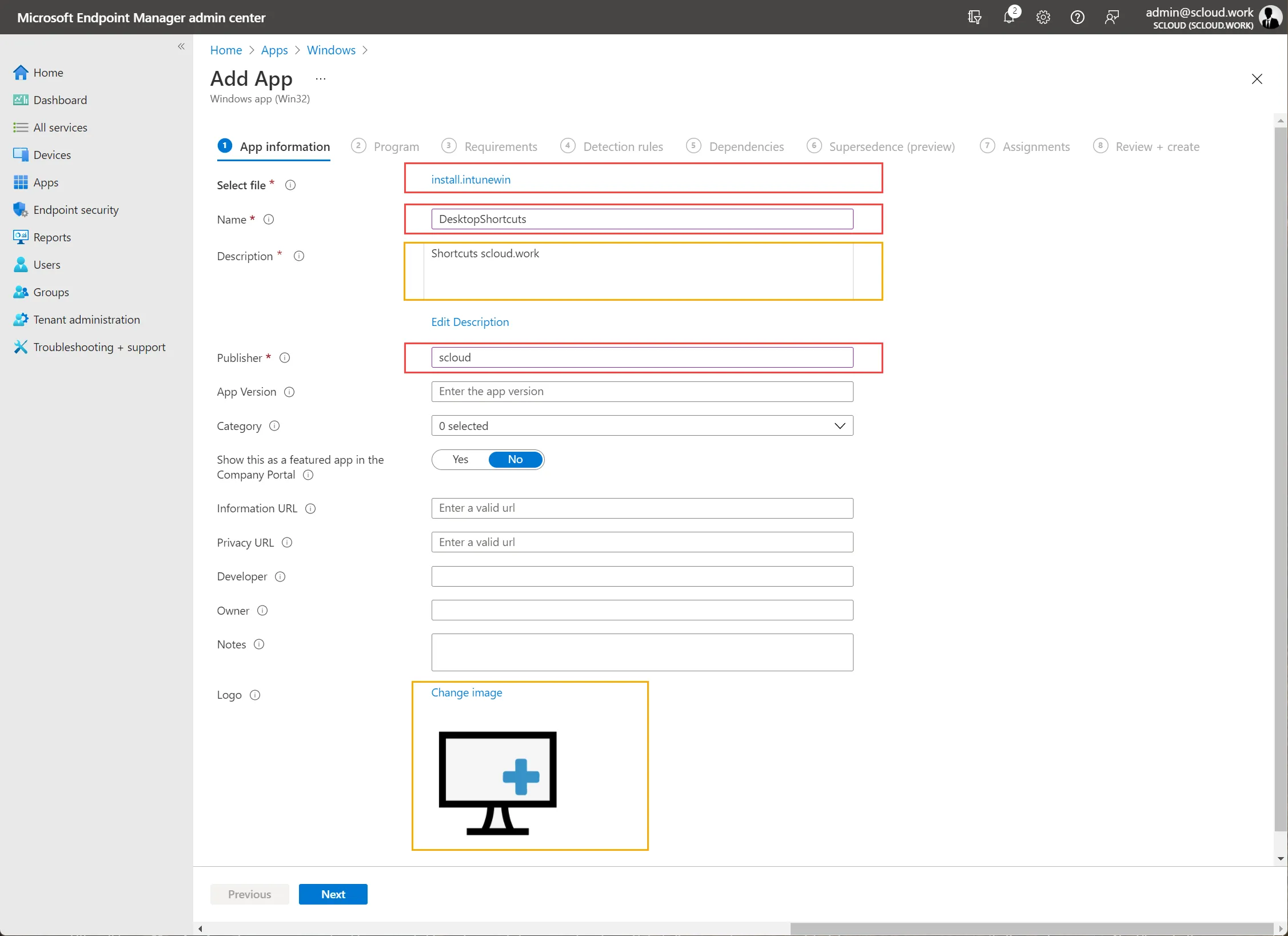Click the App Version input field

pyautogui.click(x=642, y=392)
